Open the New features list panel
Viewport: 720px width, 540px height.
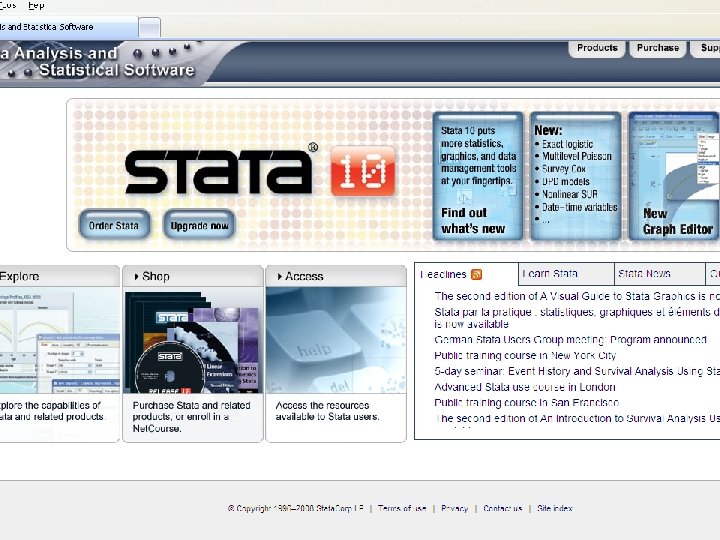pyautogui.click(x=576, y=176)
